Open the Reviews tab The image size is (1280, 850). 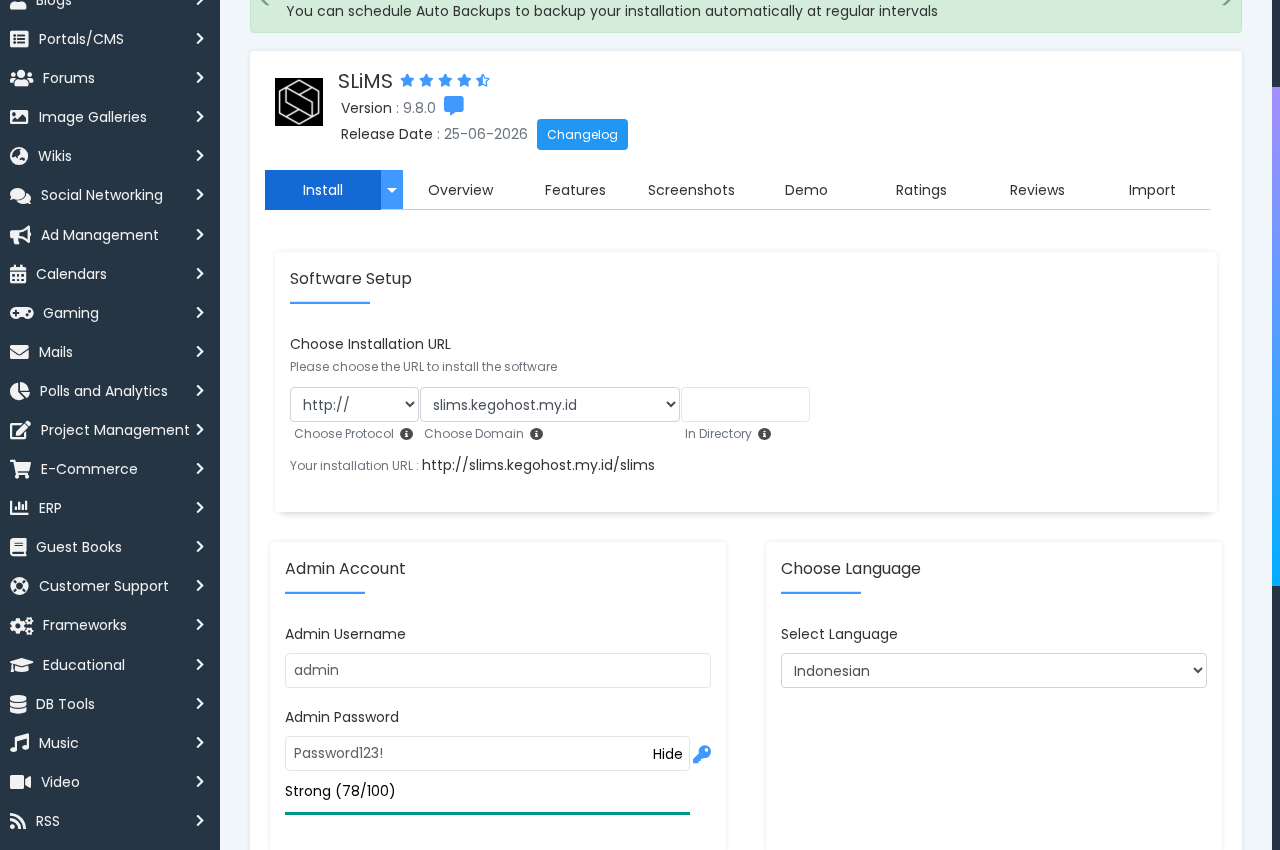(x=1037, y=190)
